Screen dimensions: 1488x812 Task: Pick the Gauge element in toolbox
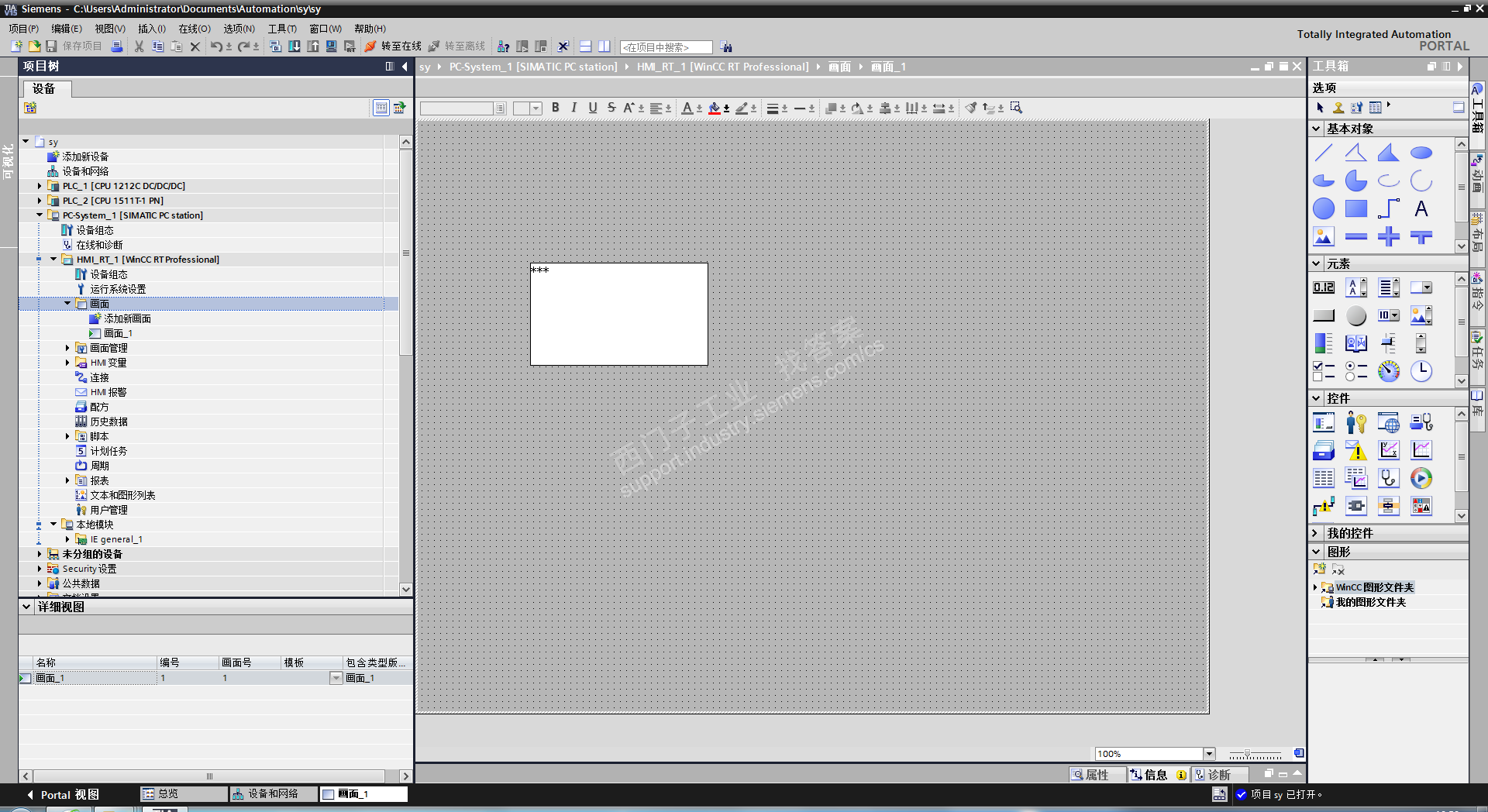point(1388,371)
